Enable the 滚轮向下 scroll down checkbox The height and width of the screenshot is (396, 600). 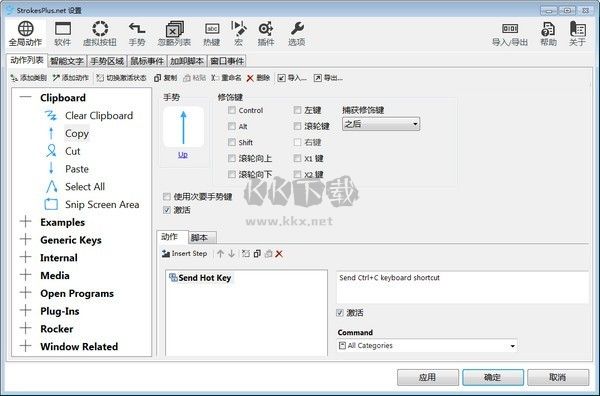click(232, 174)
